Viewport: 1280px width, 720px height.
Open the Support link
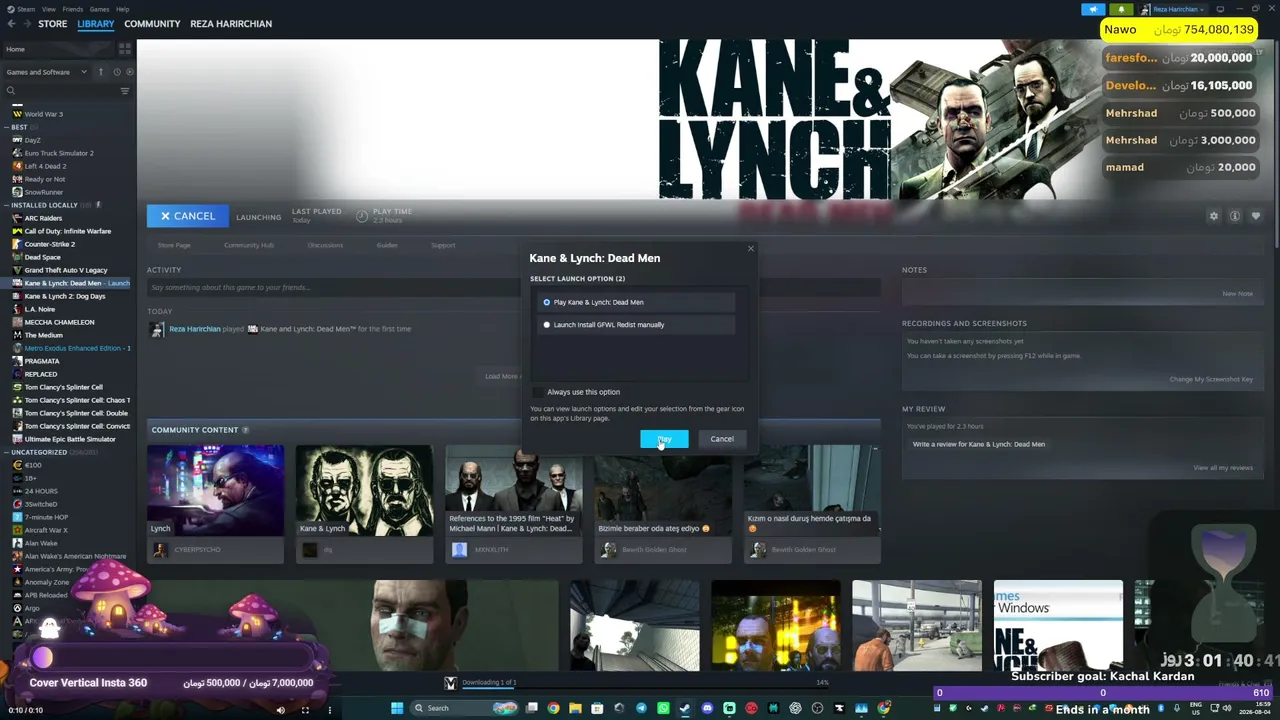pyautogui.click(x=443, y=245)
